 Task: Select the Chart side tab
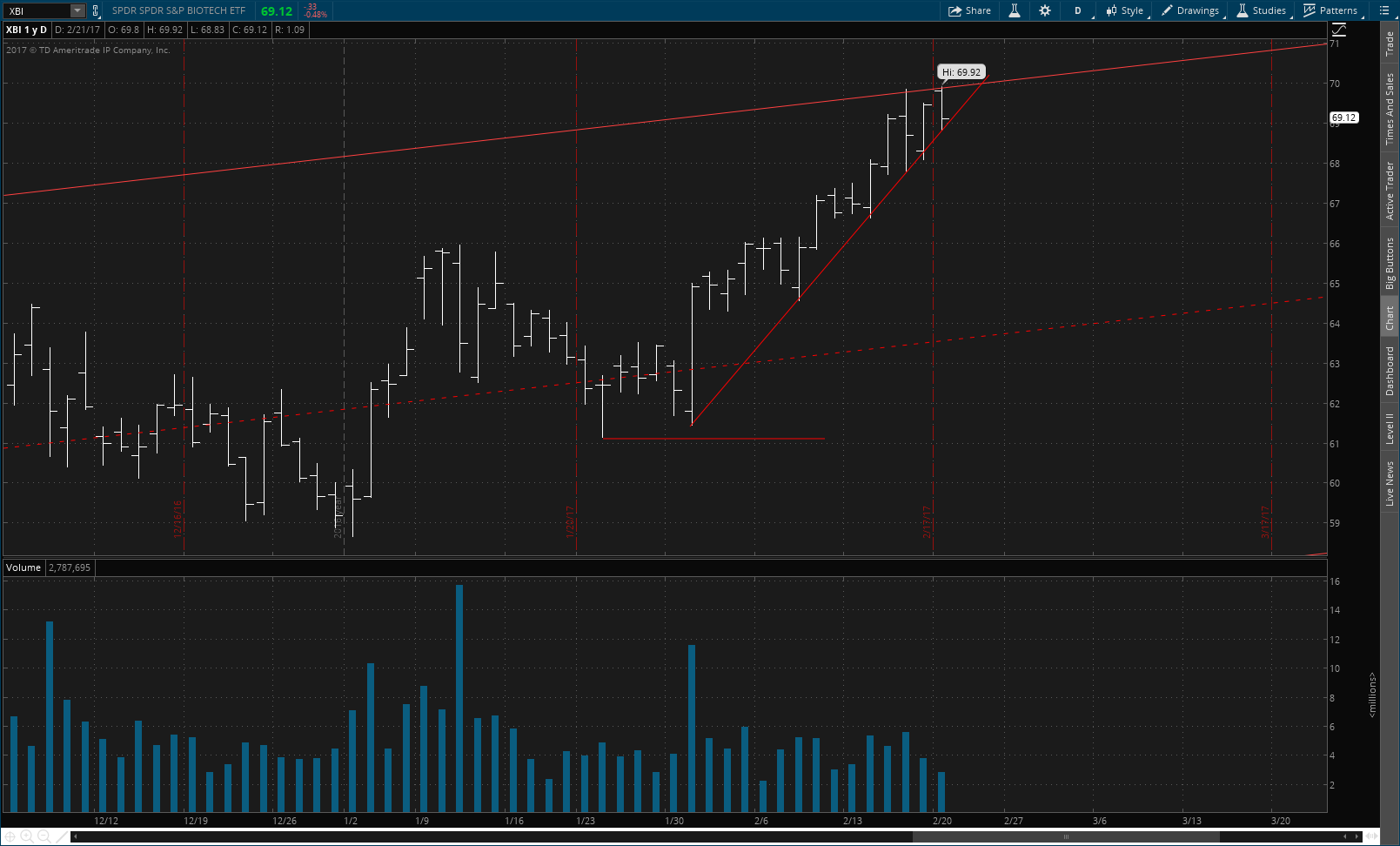[x=1390, y=318]
